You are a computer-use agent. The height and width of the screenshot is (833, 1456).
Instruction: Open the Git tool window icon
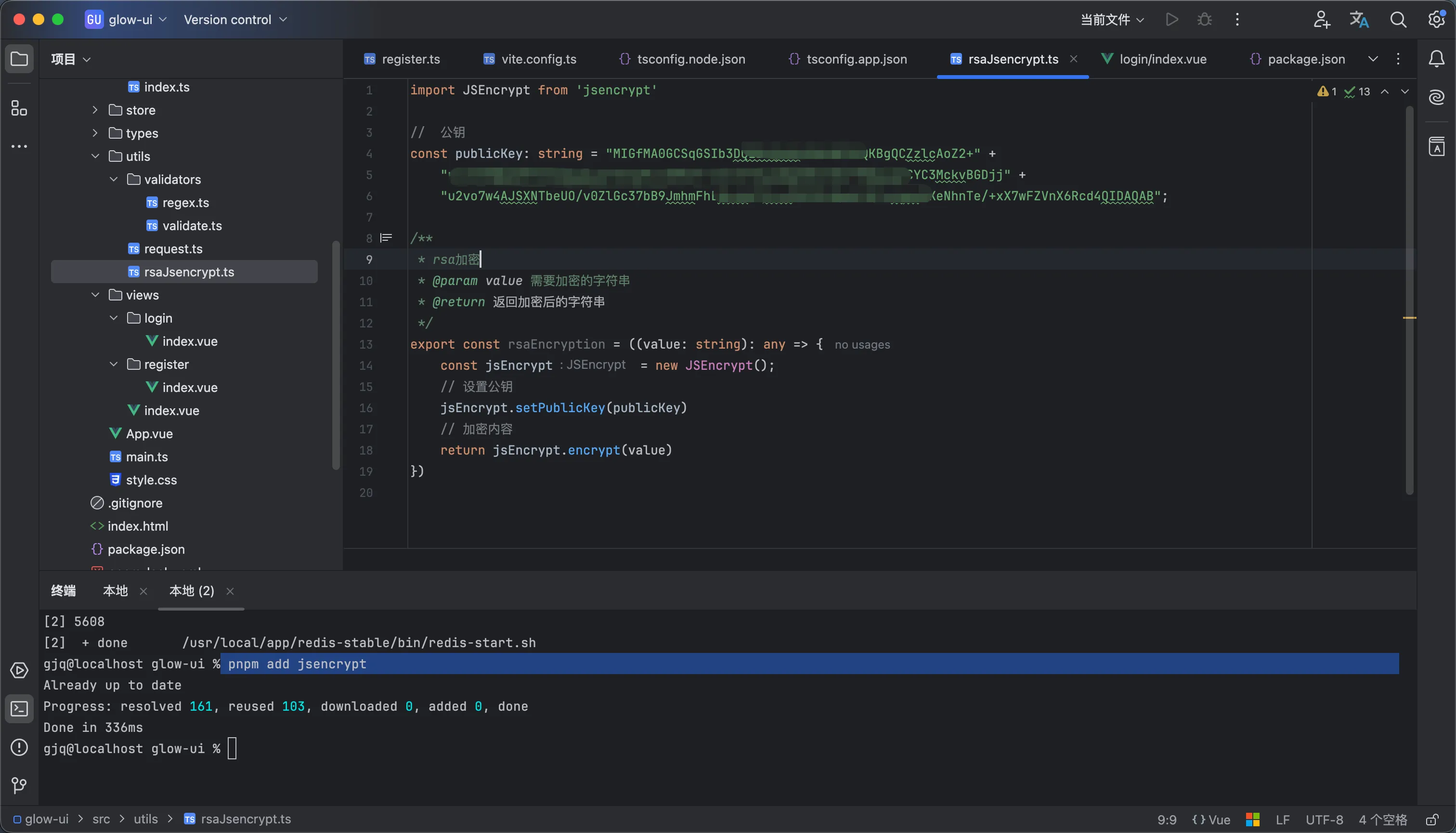coord(19,785)
